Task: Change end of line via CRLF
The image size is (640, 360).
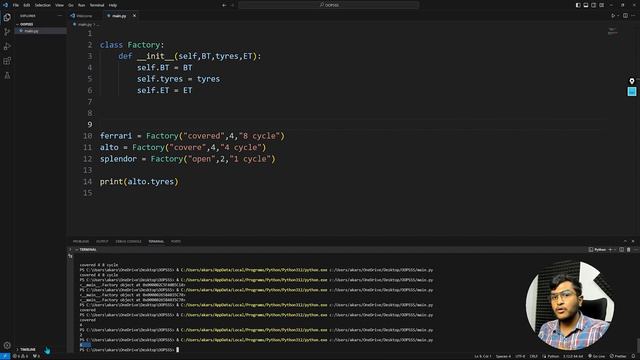Action: point(533,356)
